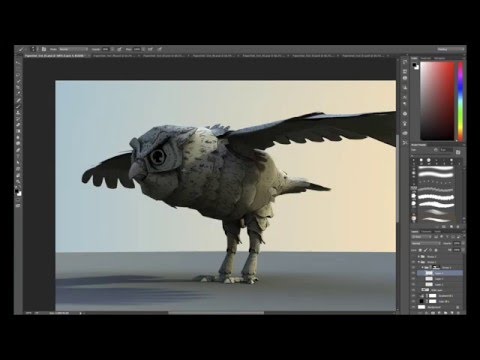
Task: Toggle lock position icon in Layers panel
Action: (430, 250)
